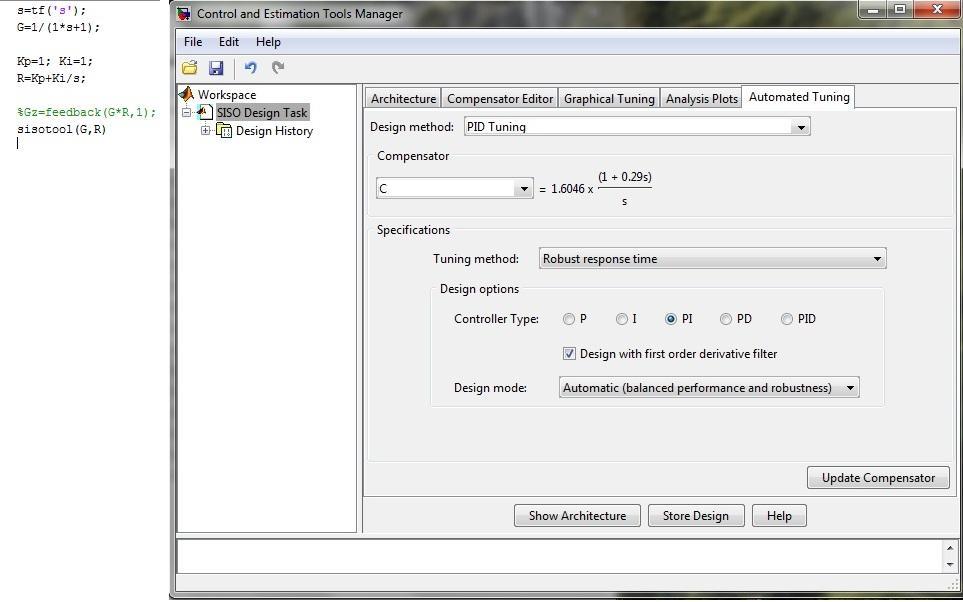The image size is (963, 602).
Task: Click the status pane scroll down arrow
Action: tap(949, 565)
